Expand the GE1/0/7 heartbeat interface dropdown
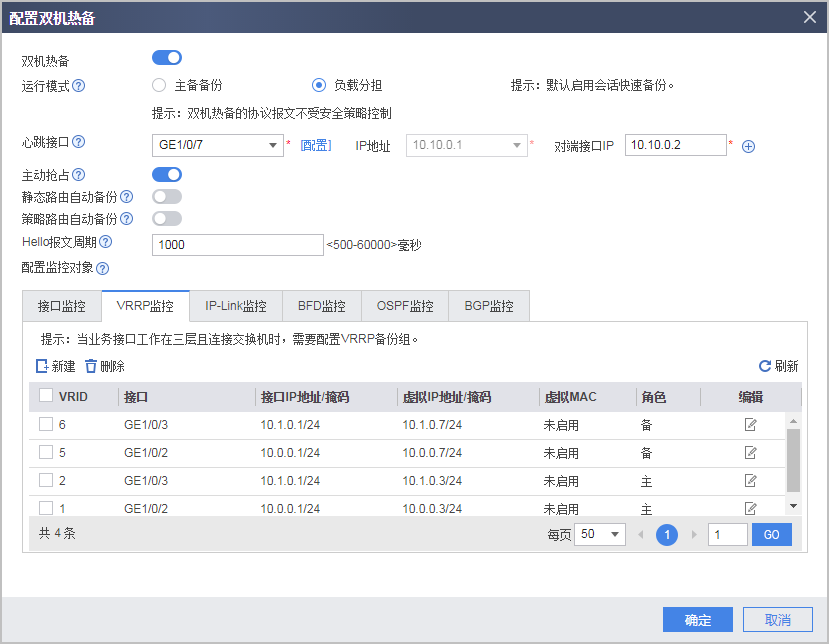This screenshot has height=644, width=829. (x=274, y=145)
